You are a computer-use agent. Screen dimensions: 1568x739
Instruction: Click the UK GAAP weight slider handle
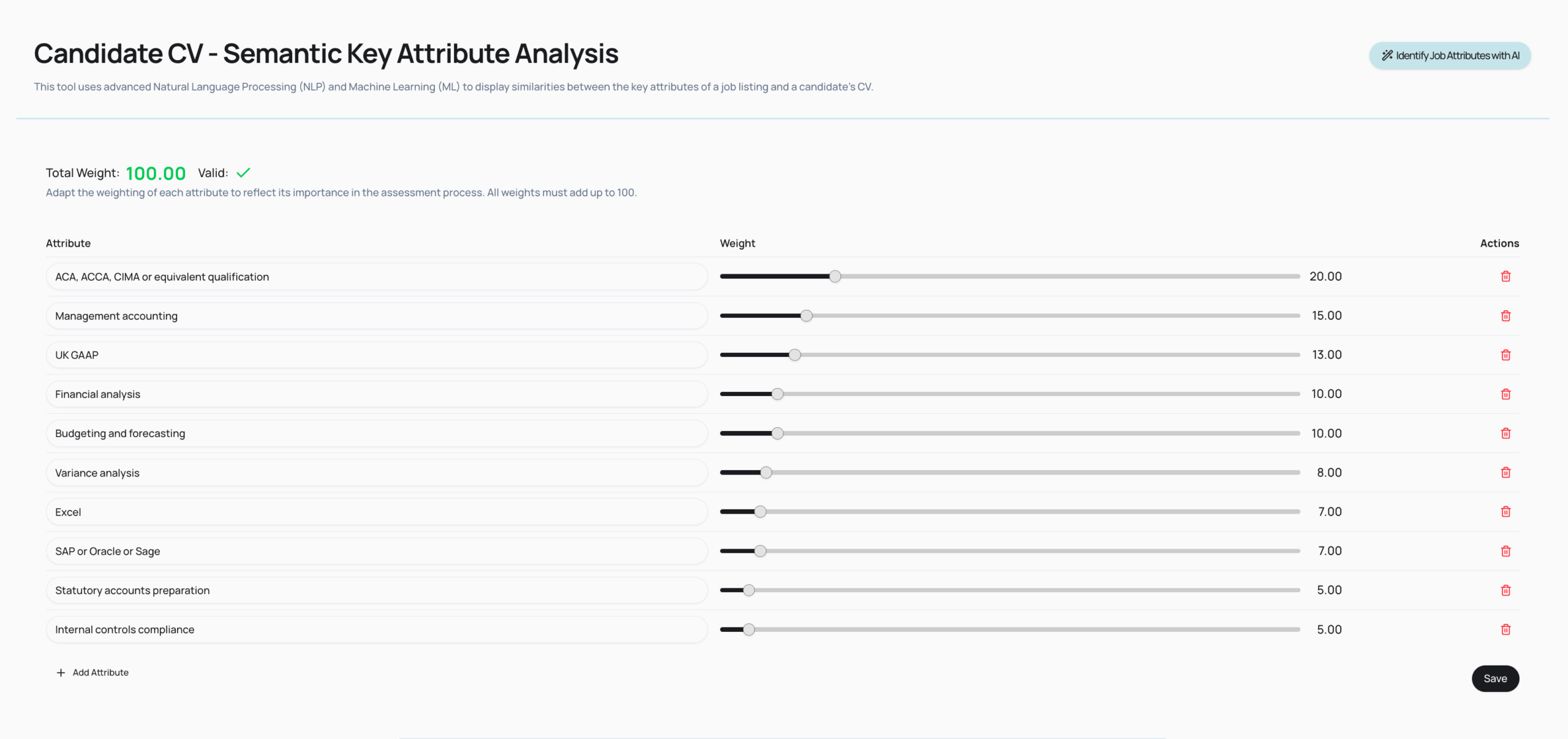point(795,355)
